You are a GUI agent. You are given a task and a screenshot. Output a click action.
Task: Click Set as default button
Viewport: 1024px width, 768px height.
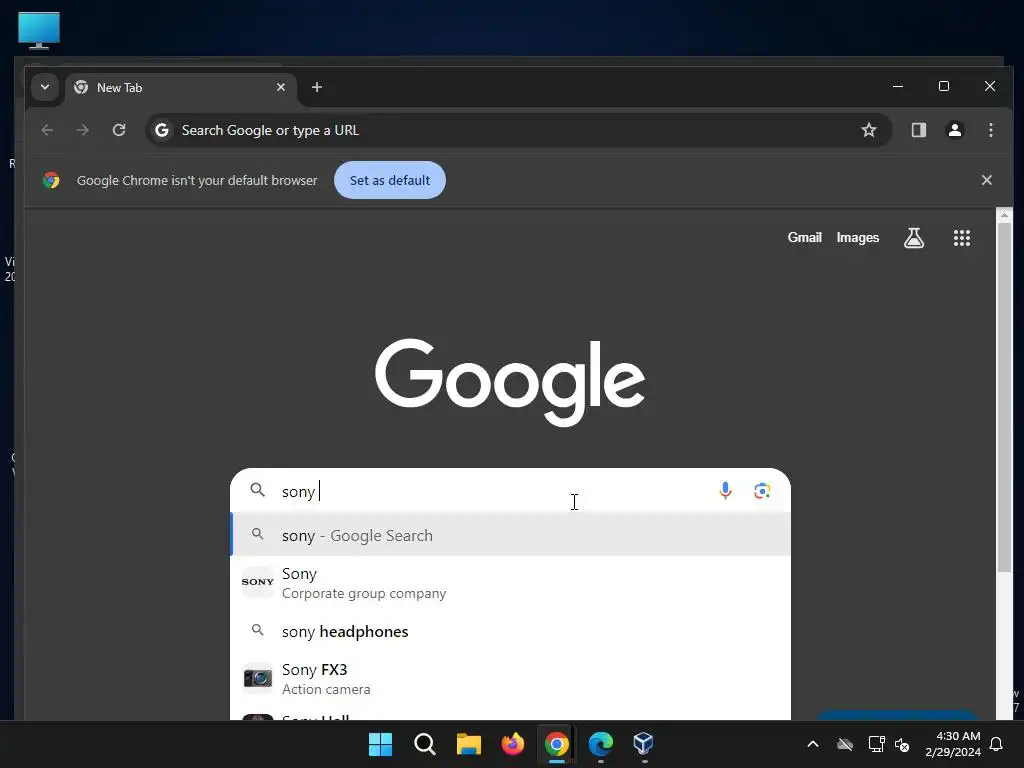[390, 180]
